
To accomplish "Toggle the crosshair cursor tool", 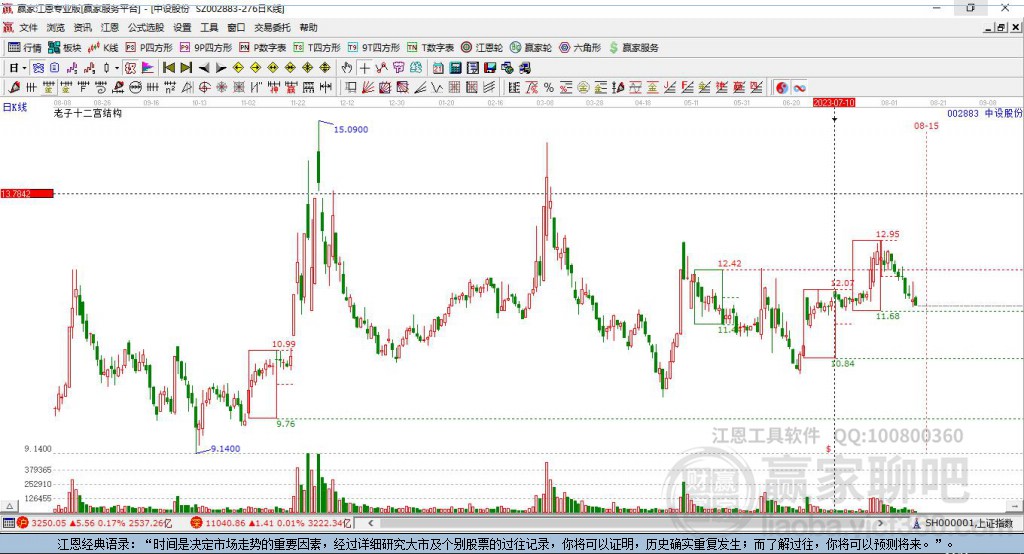I will [364, 68].
